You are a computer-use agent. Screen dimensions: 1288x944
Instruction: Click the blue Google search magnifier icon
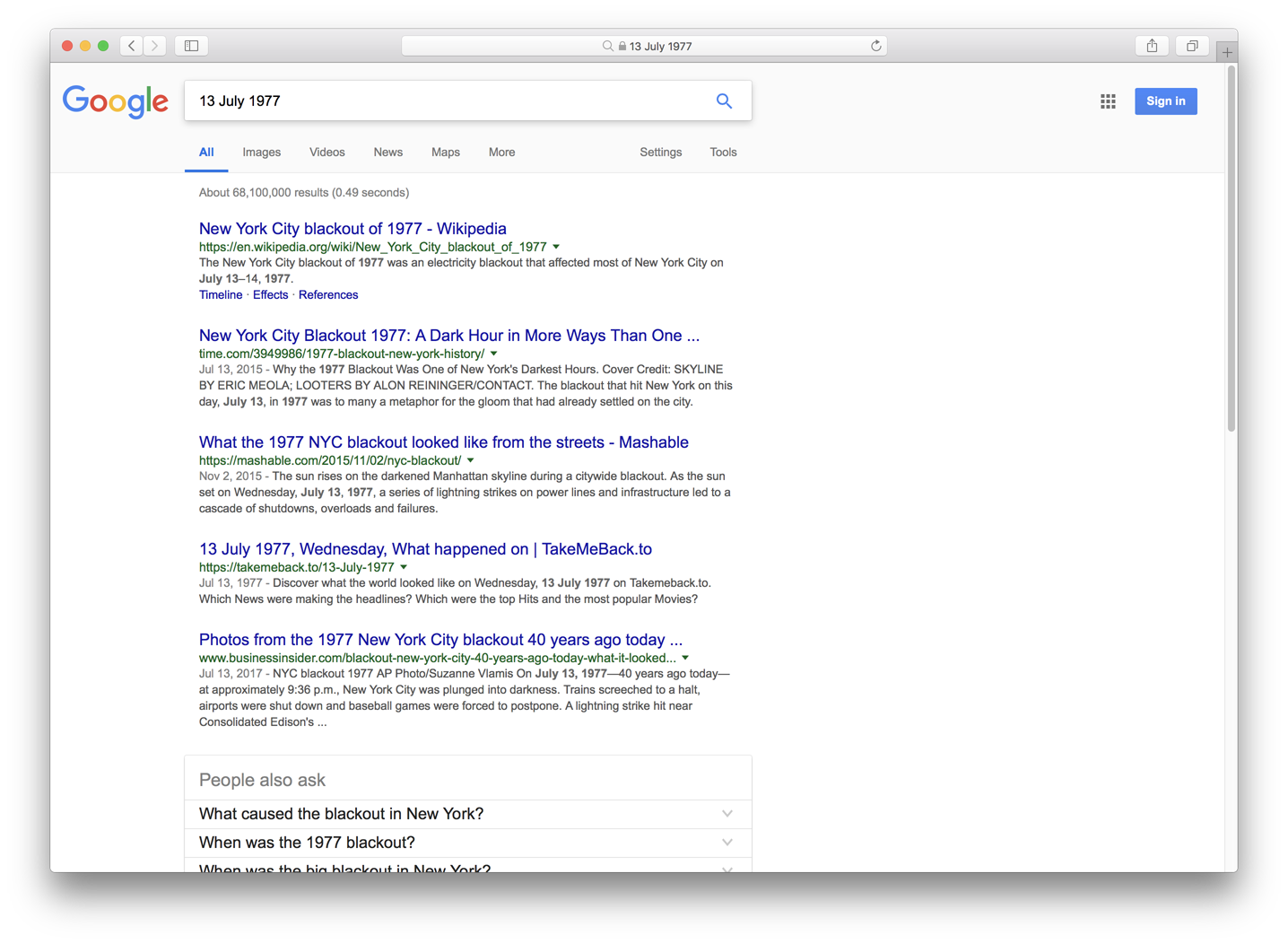[724, 101]
